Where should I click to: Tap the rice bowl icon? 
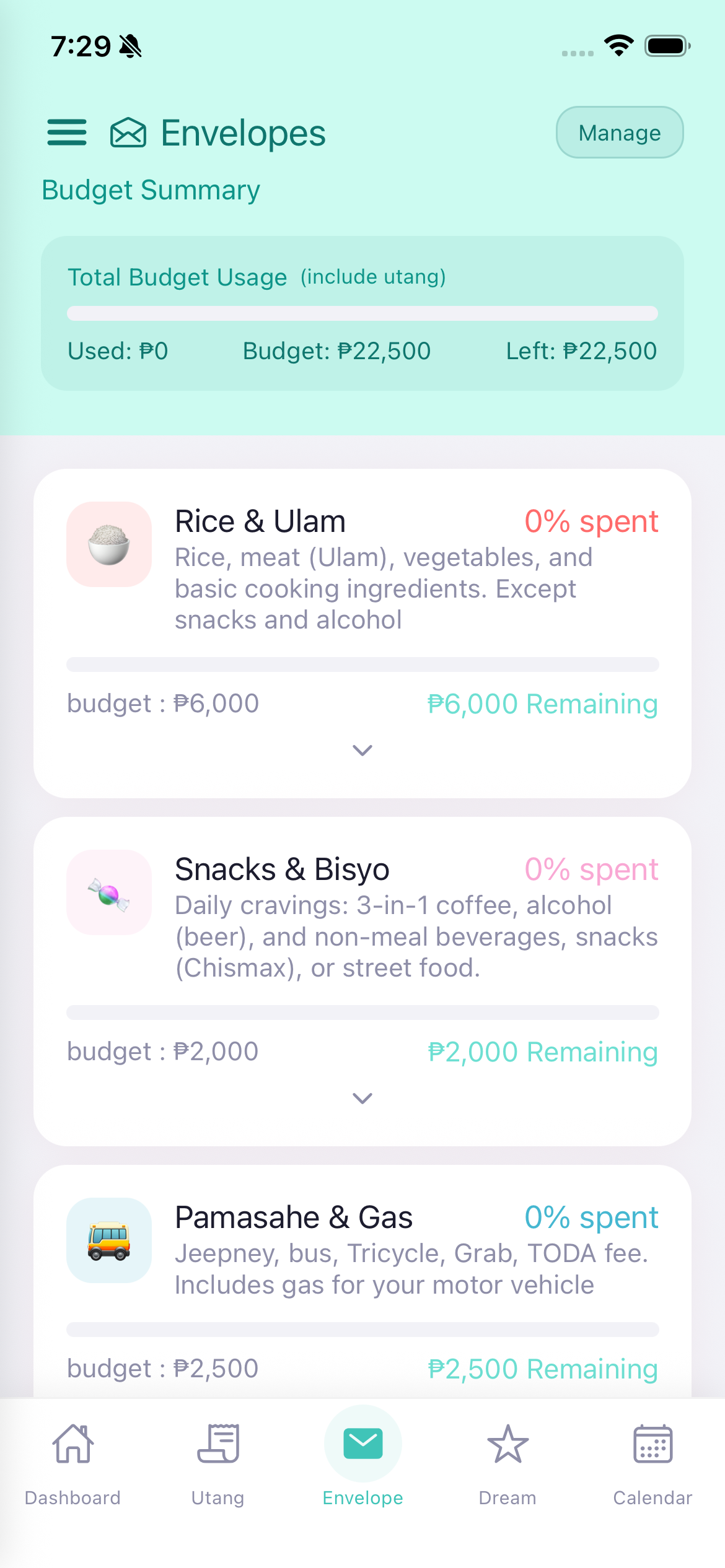[109, 544]
